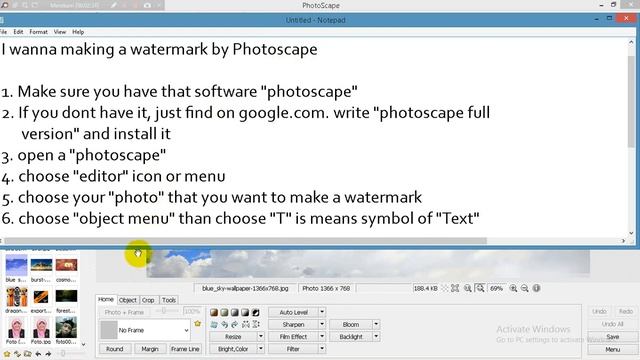The image size is (640, 360).
Task: Go to previous photo with back arrow
Action: click(38, 354)
